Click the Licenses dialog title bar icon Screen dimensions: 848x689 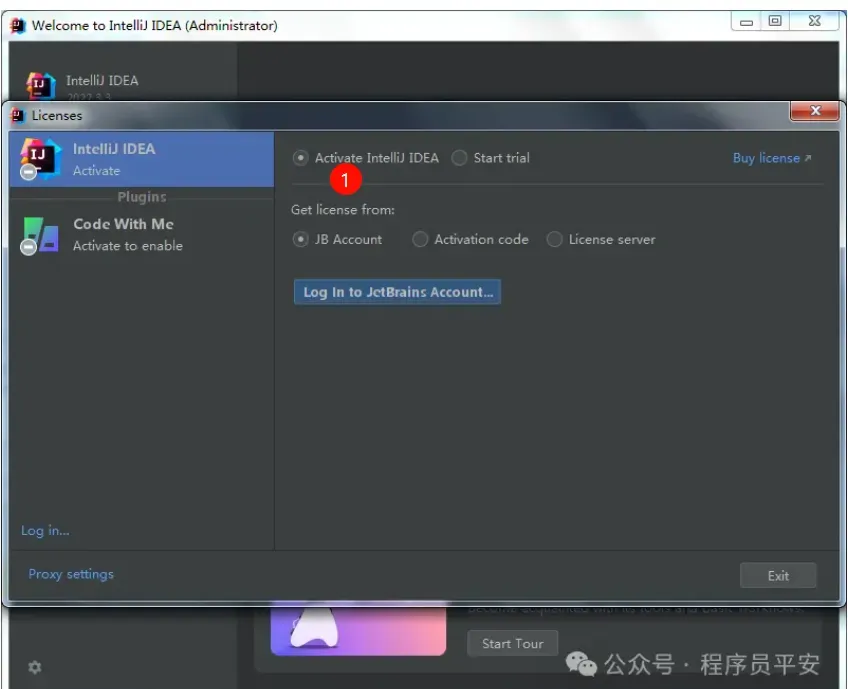coord(18,115)
